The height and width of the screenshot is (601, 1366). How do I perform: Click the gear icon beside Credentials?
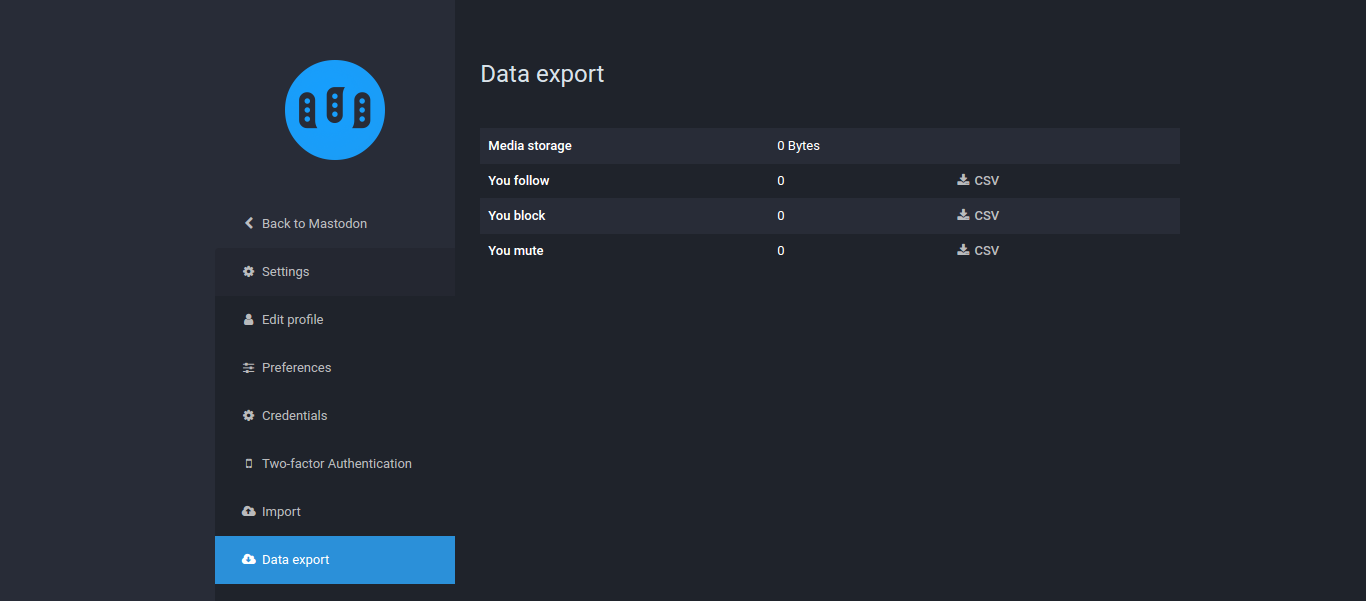[x=249, y=416]
